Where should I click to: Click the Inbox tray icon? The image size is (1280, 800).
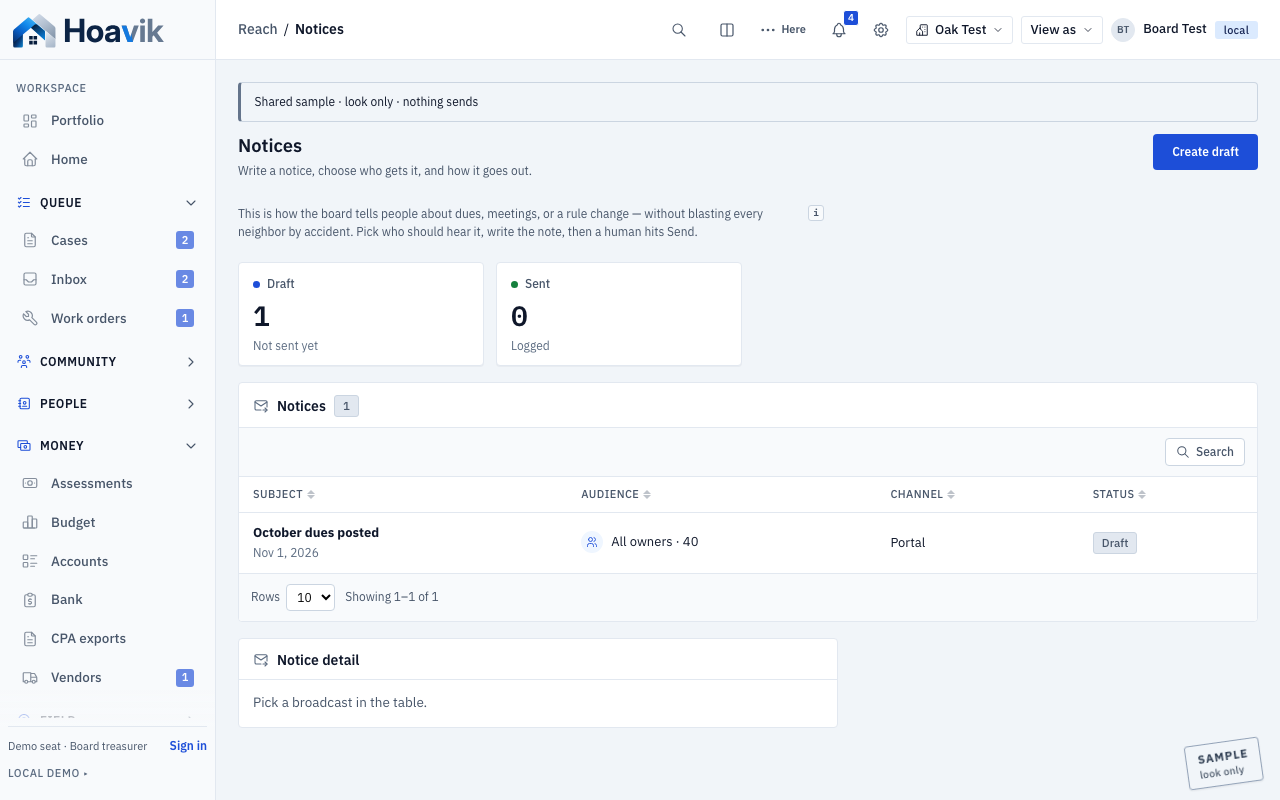click(x=30, y=280)
